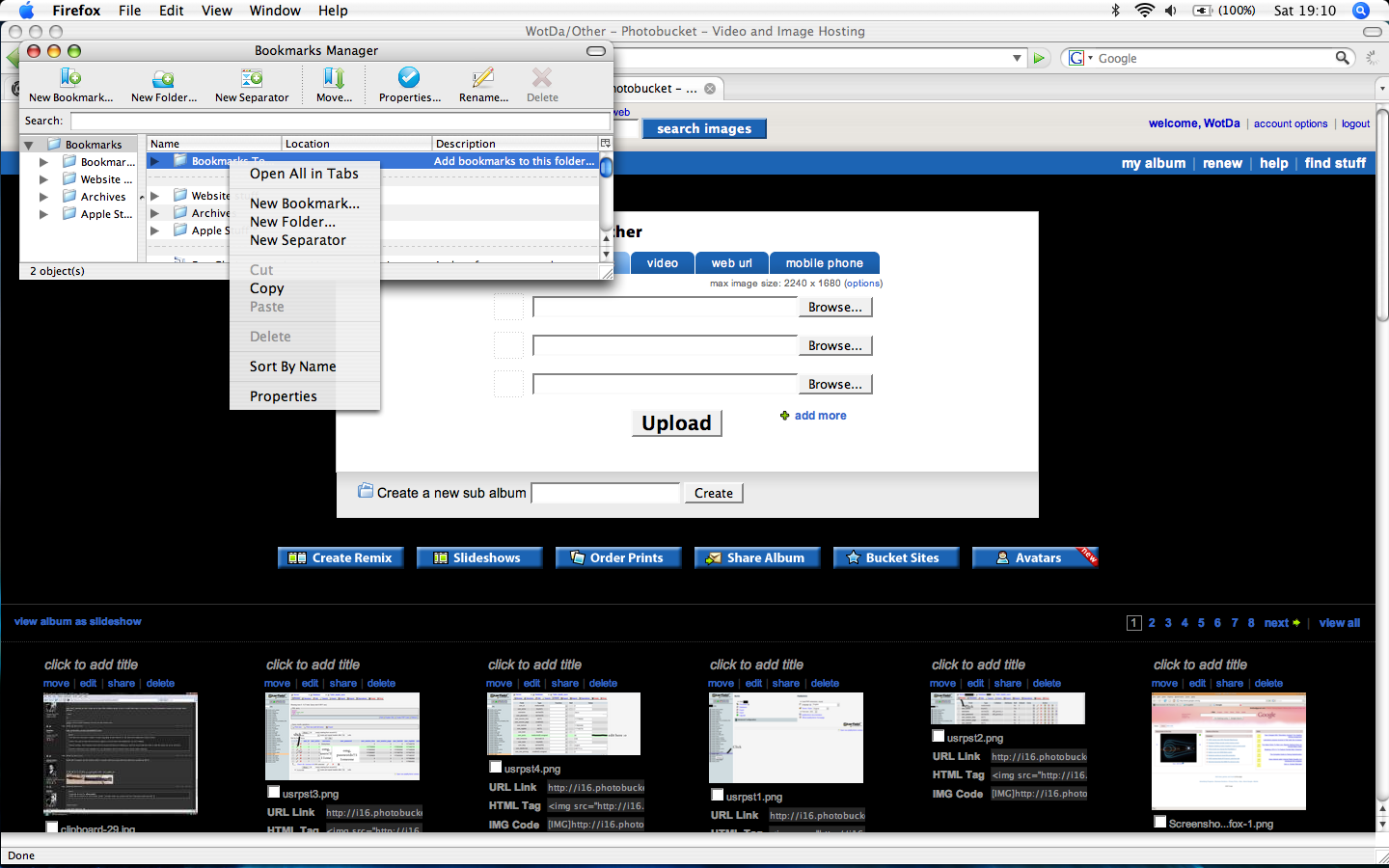Switch to the web url tab
This screenshot has width=1389, height=868.
click(x=732, y=262)
